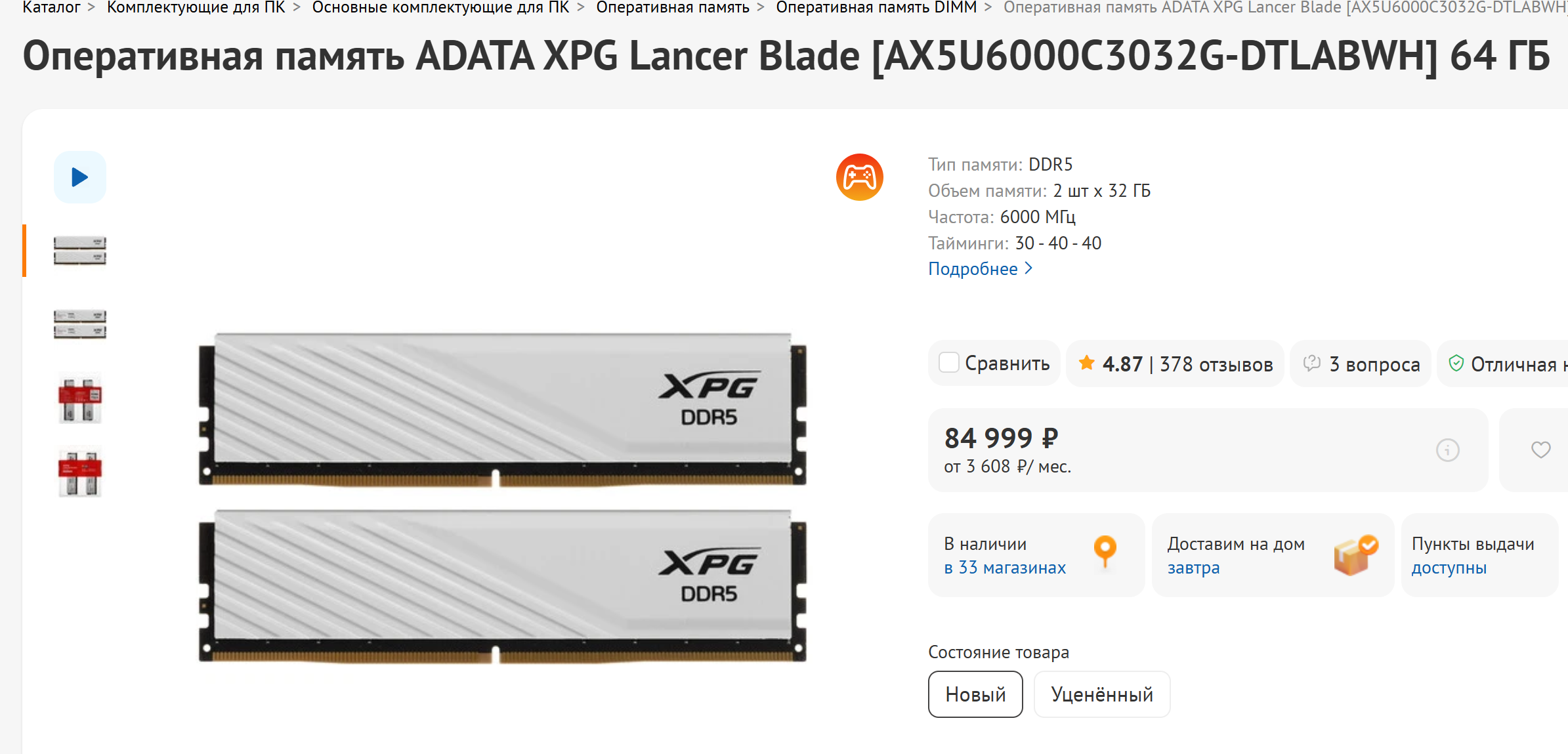This screenshot has width=1568, height=754.
Task: Expand specs via Подробнее chevron link
Action: [981, 269]
